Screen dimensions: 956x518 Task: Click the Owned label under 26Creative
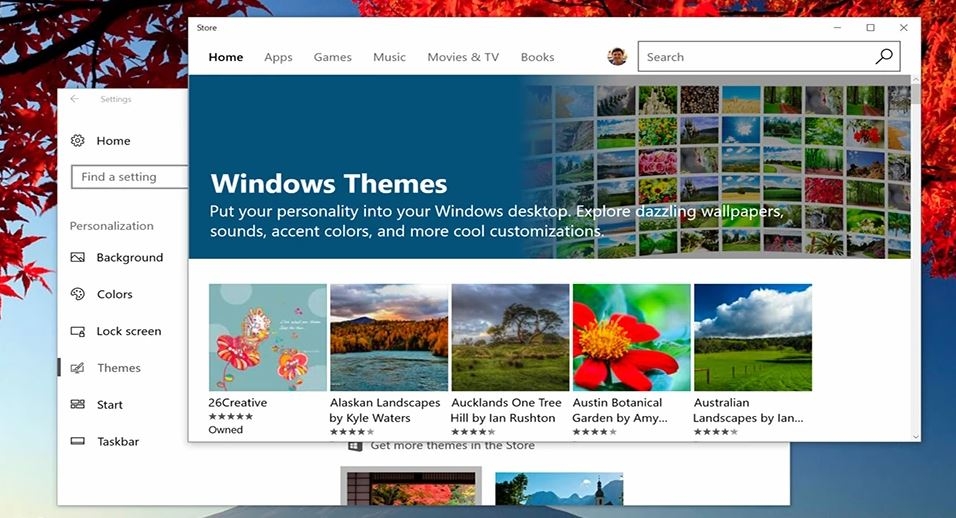tap(226, 430)
